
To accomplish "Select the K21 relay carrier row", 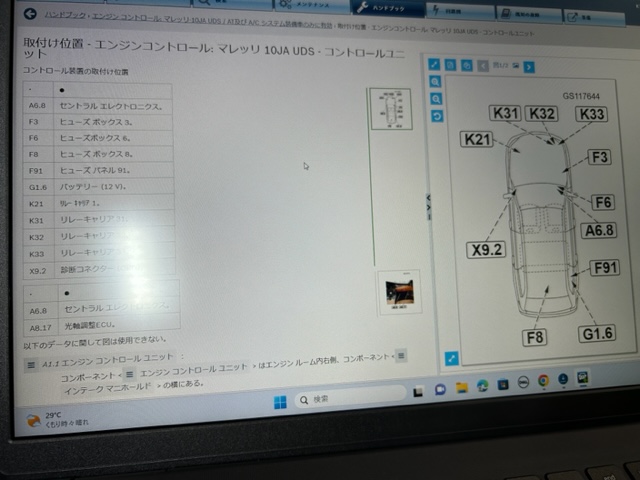I will tap(99, 203).
